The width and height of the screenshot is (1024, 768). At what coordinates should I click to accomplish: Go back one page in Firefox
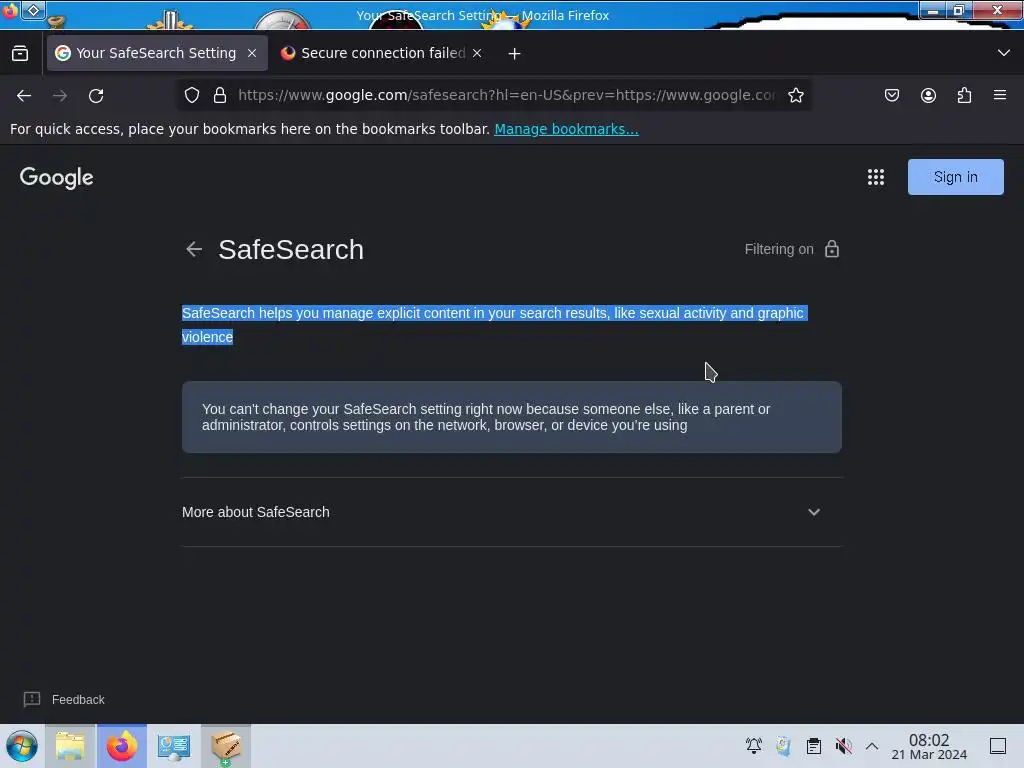[24, 95]
